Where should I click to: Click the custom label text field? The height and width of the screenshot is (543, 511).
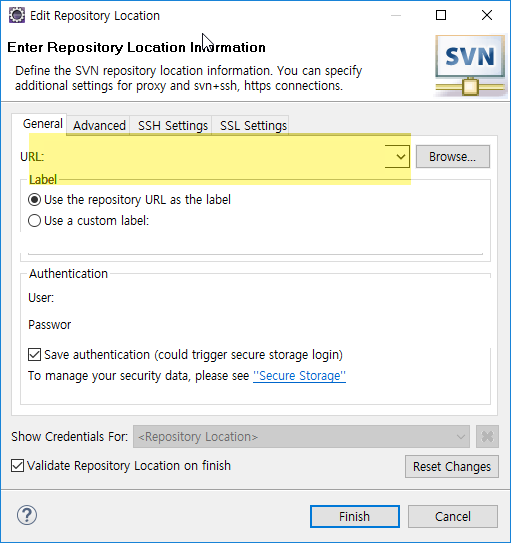point(255,244)
